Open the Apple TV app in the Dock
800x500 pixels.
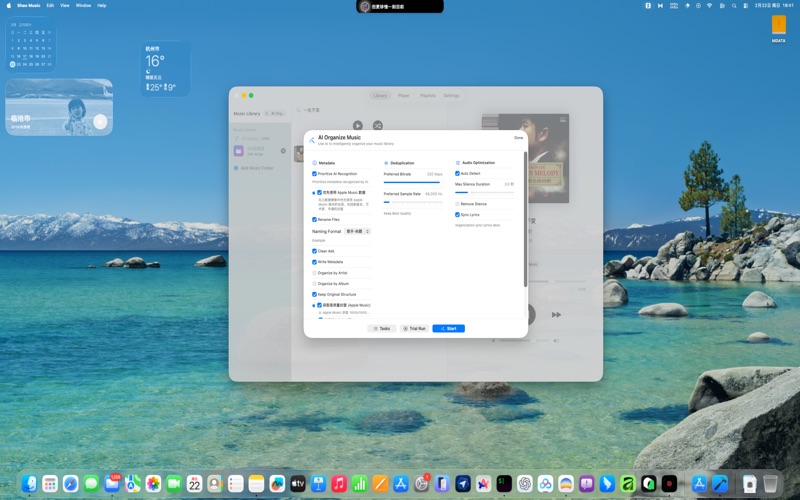[x=297, y=484]
